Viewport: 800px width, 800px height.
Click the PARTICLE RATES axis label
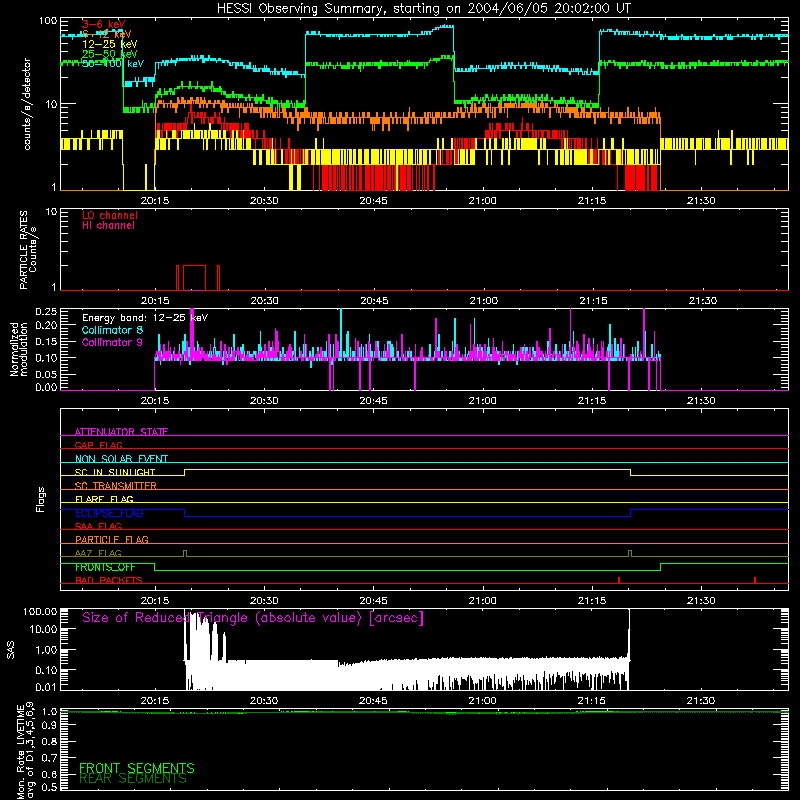pyautogui.click(x=28, y=249)
